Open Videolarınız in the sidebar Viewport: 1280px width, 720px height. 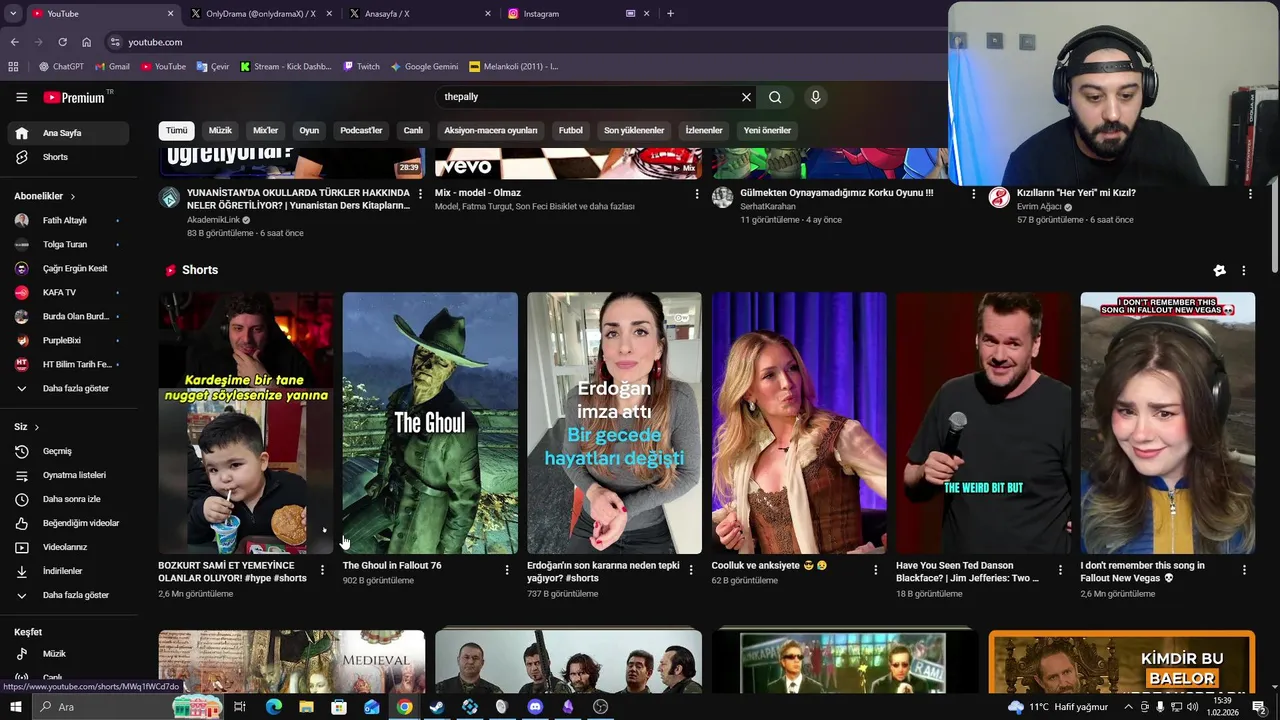coord(68,547)
